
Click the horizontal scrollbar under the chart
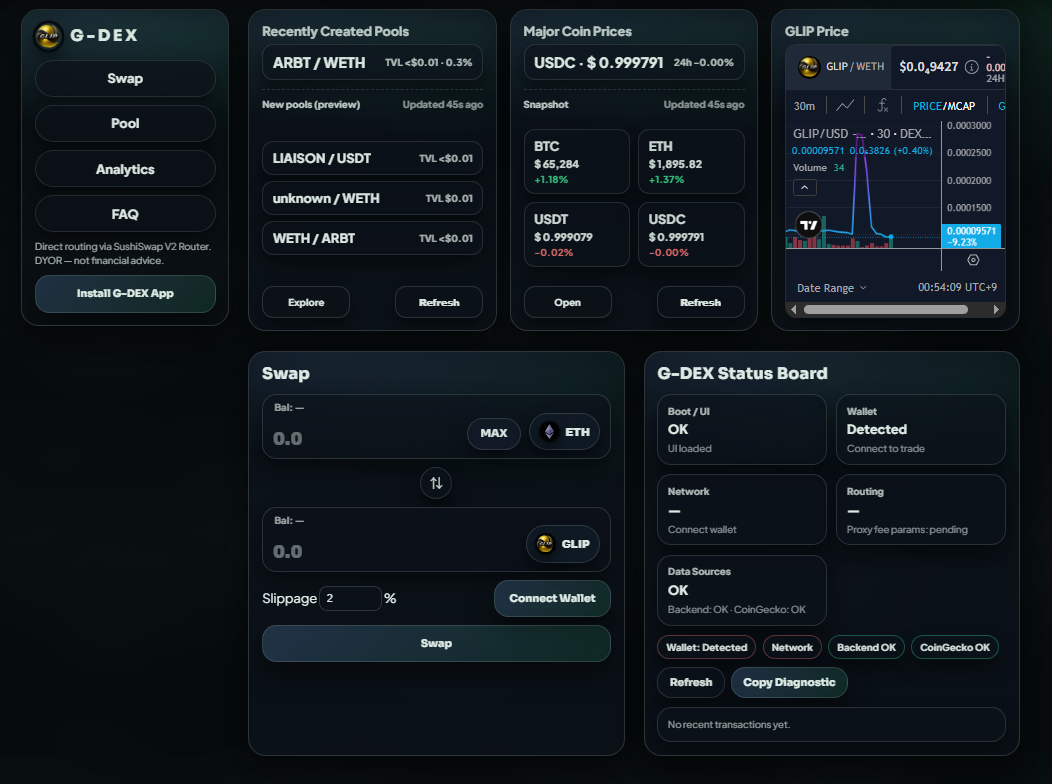(x=886, y=309)
